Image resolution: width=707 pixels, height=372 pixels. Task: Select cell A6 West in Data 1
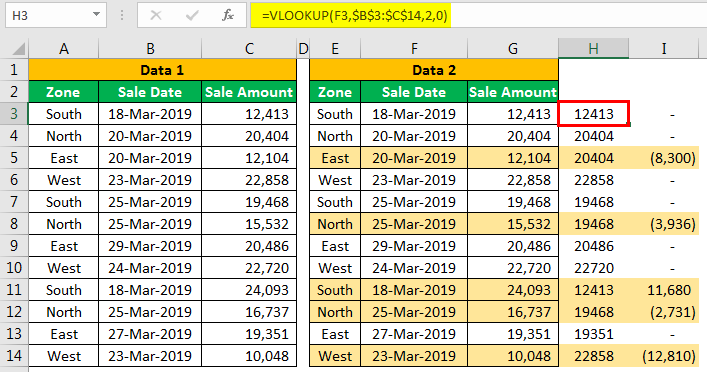[x=64, y=180]
